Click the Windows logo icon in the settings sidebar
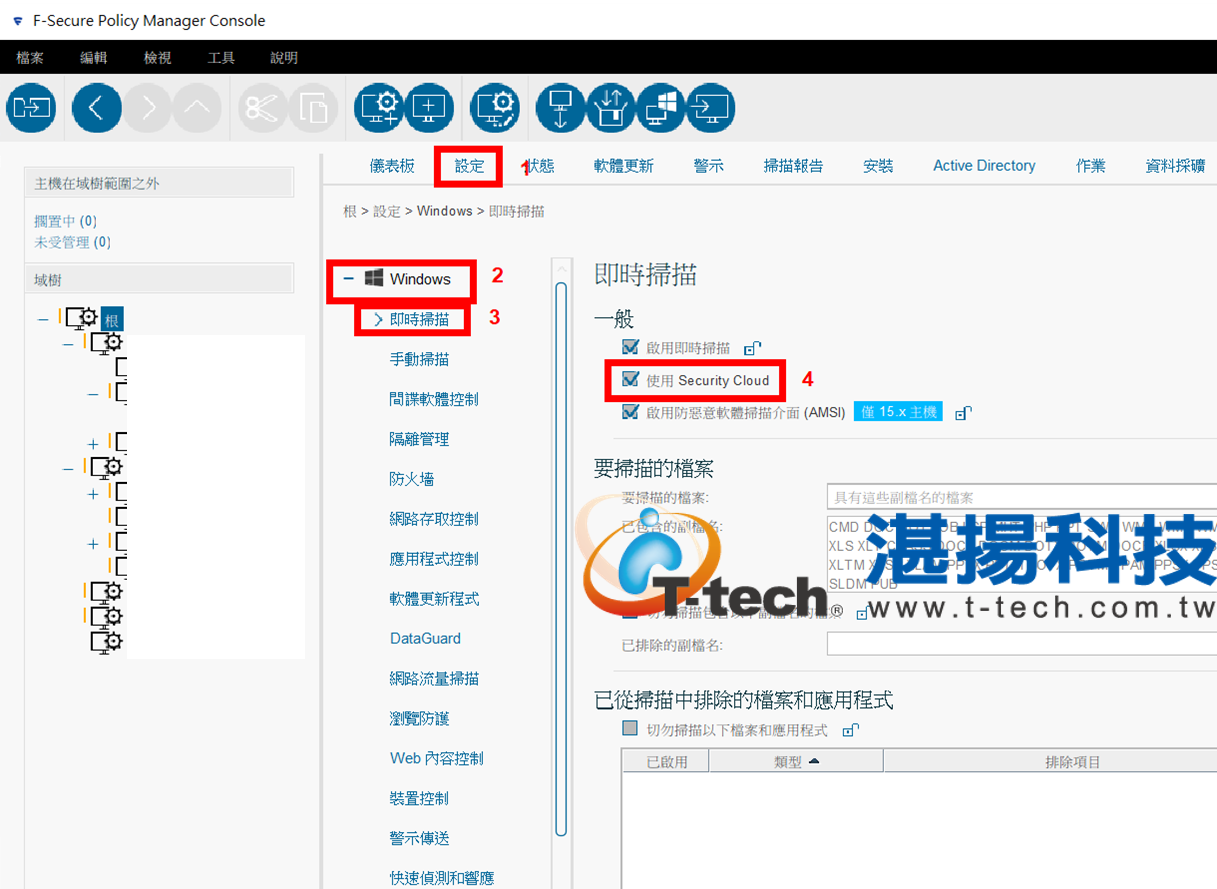1217x889 pixels. tap(374, 278)
